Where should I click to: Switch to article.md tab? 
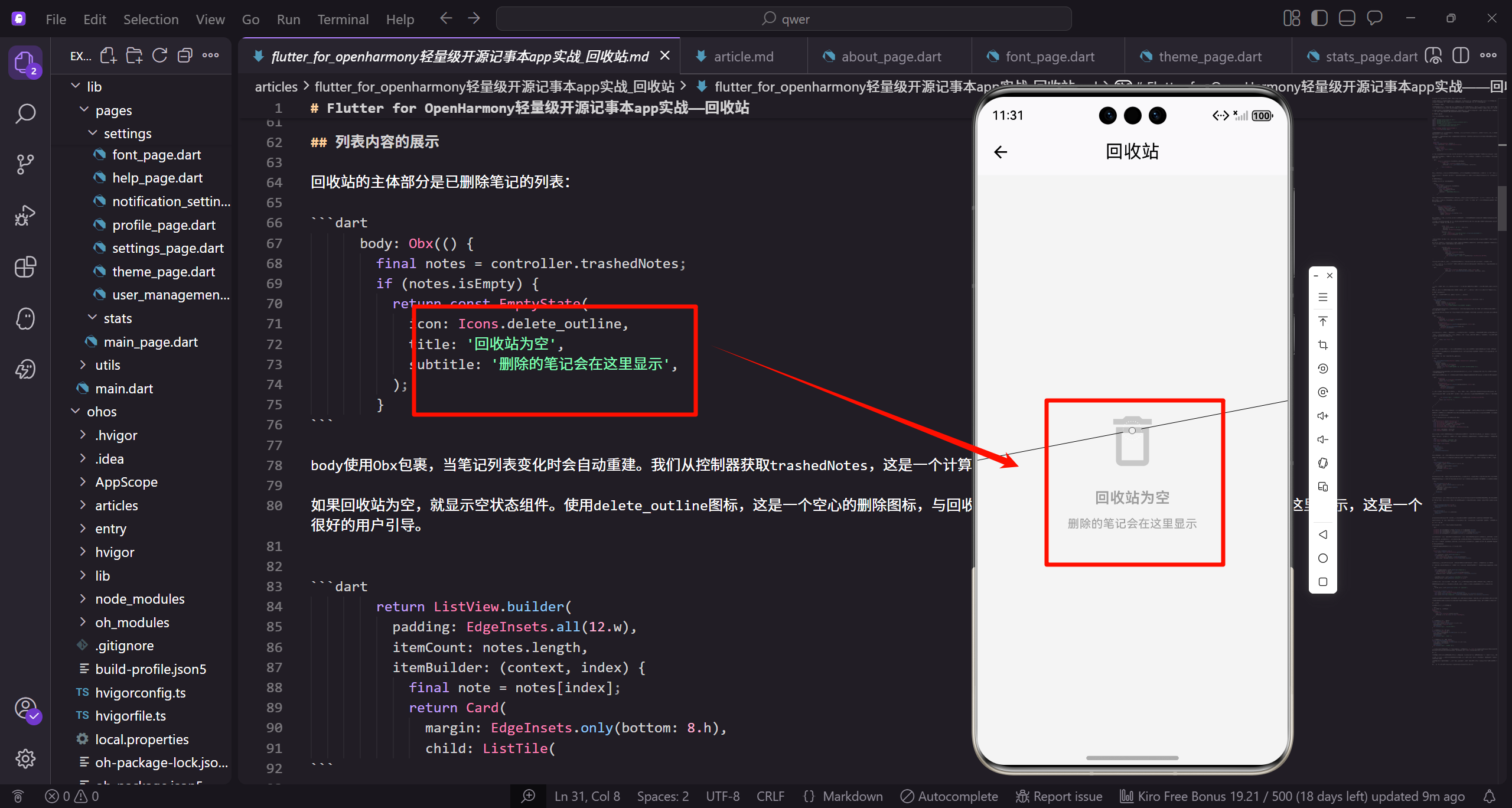[743, 56]
